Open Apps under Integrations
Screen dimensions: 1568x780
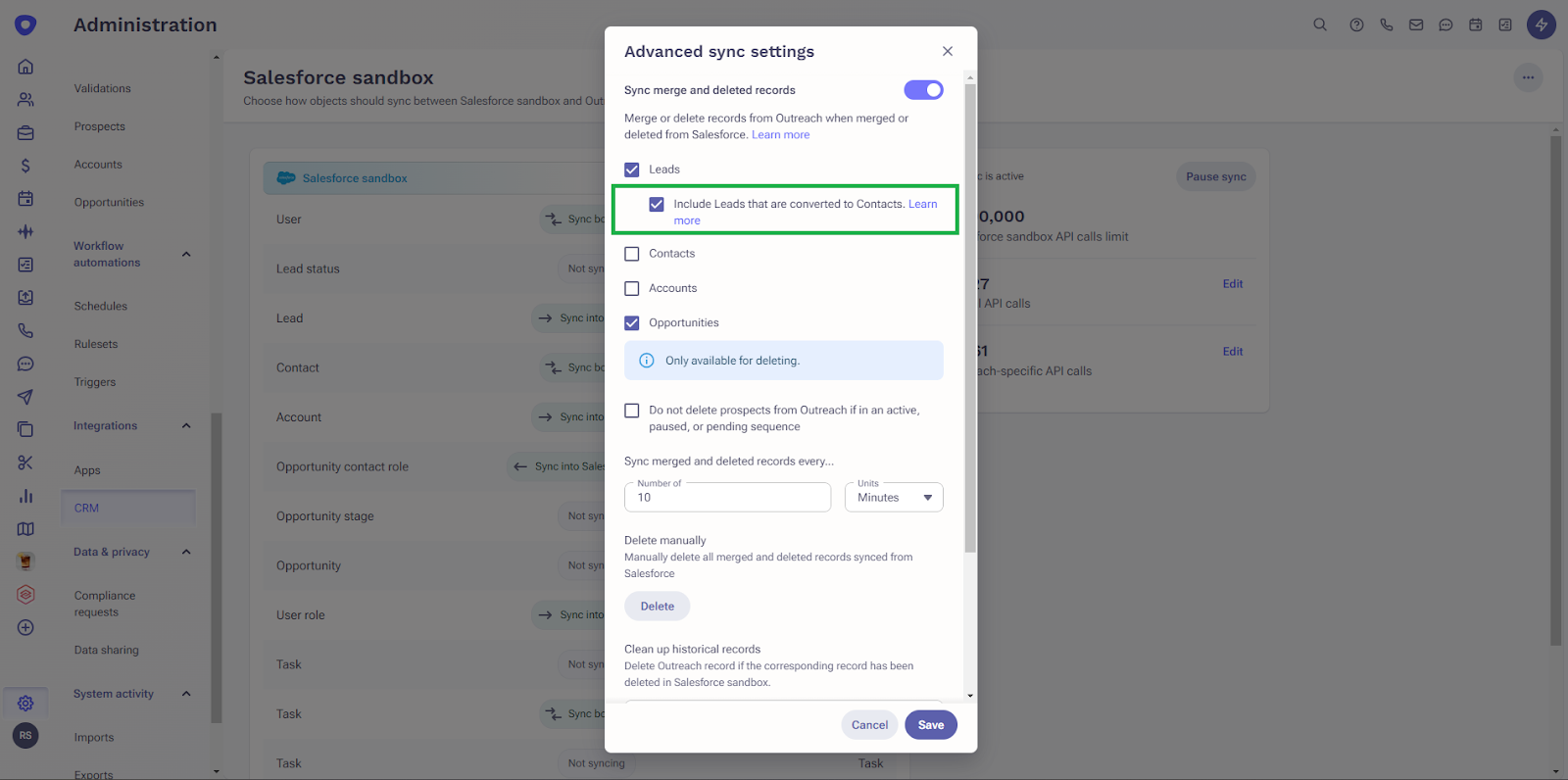point(87,470)
